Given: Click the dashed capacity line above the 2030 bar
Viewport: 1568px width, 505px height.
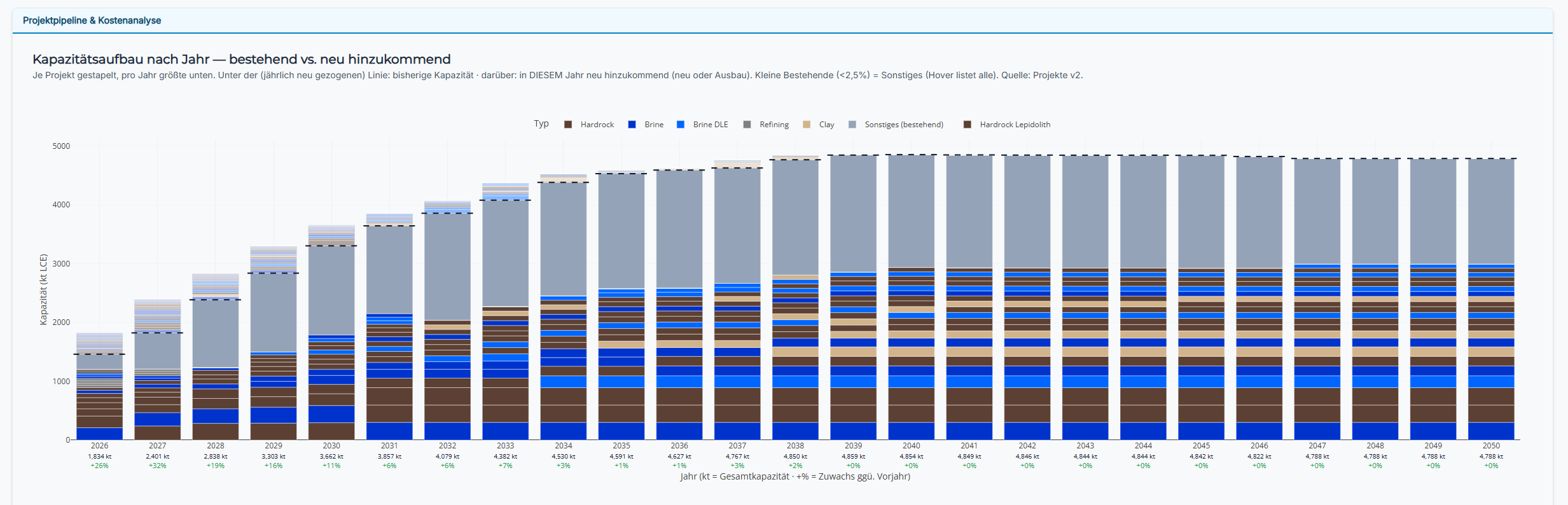Looking at the screenshot, I should (x=331, y=246).
